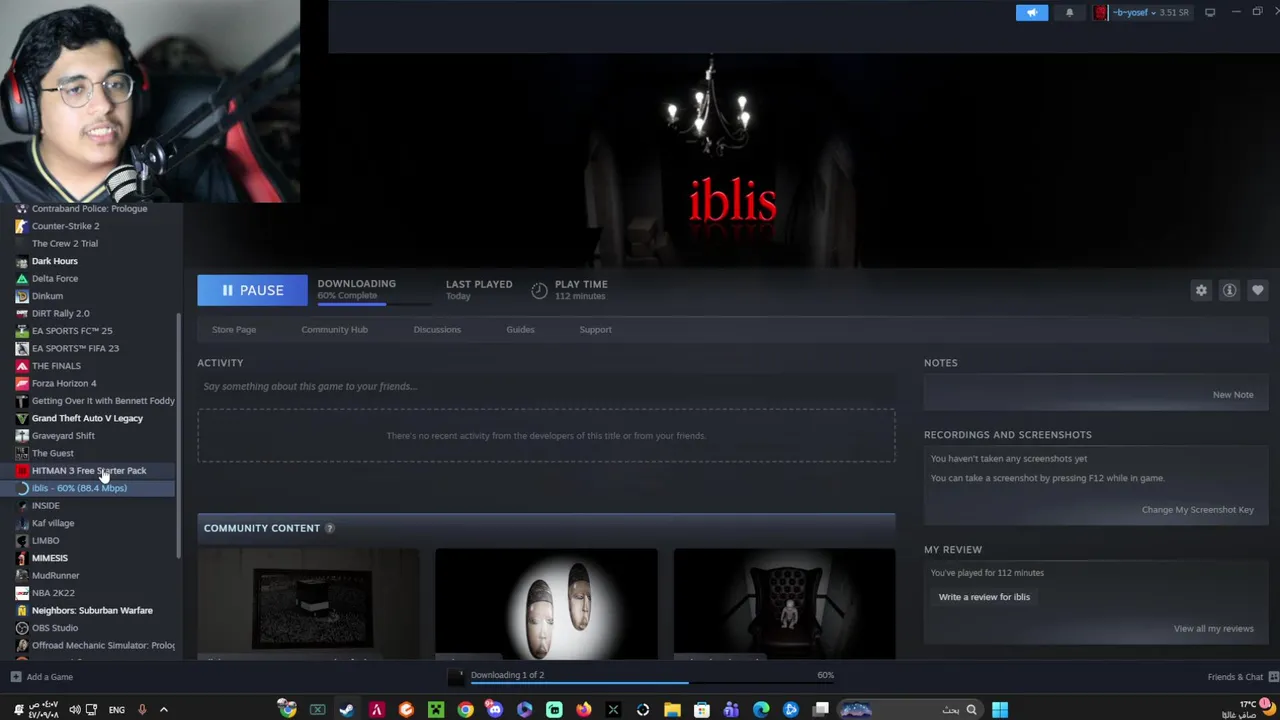Open the Community Hub tab
Viewport: 1280px width, 720px height.
click(x=334, y=329)
